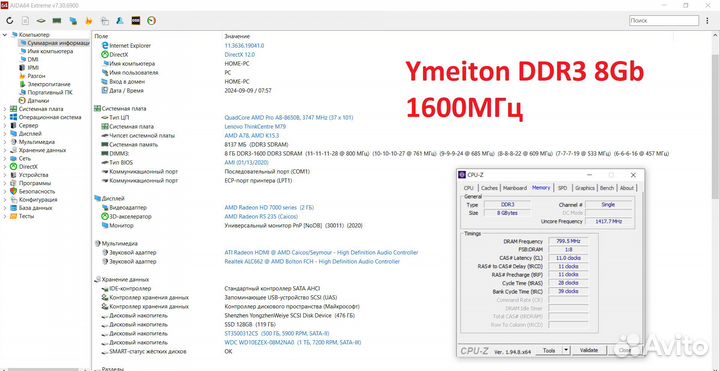Expand the Устройства tree node
The image size is (720, 371).
pyautogui.click(x=5, y=175)
